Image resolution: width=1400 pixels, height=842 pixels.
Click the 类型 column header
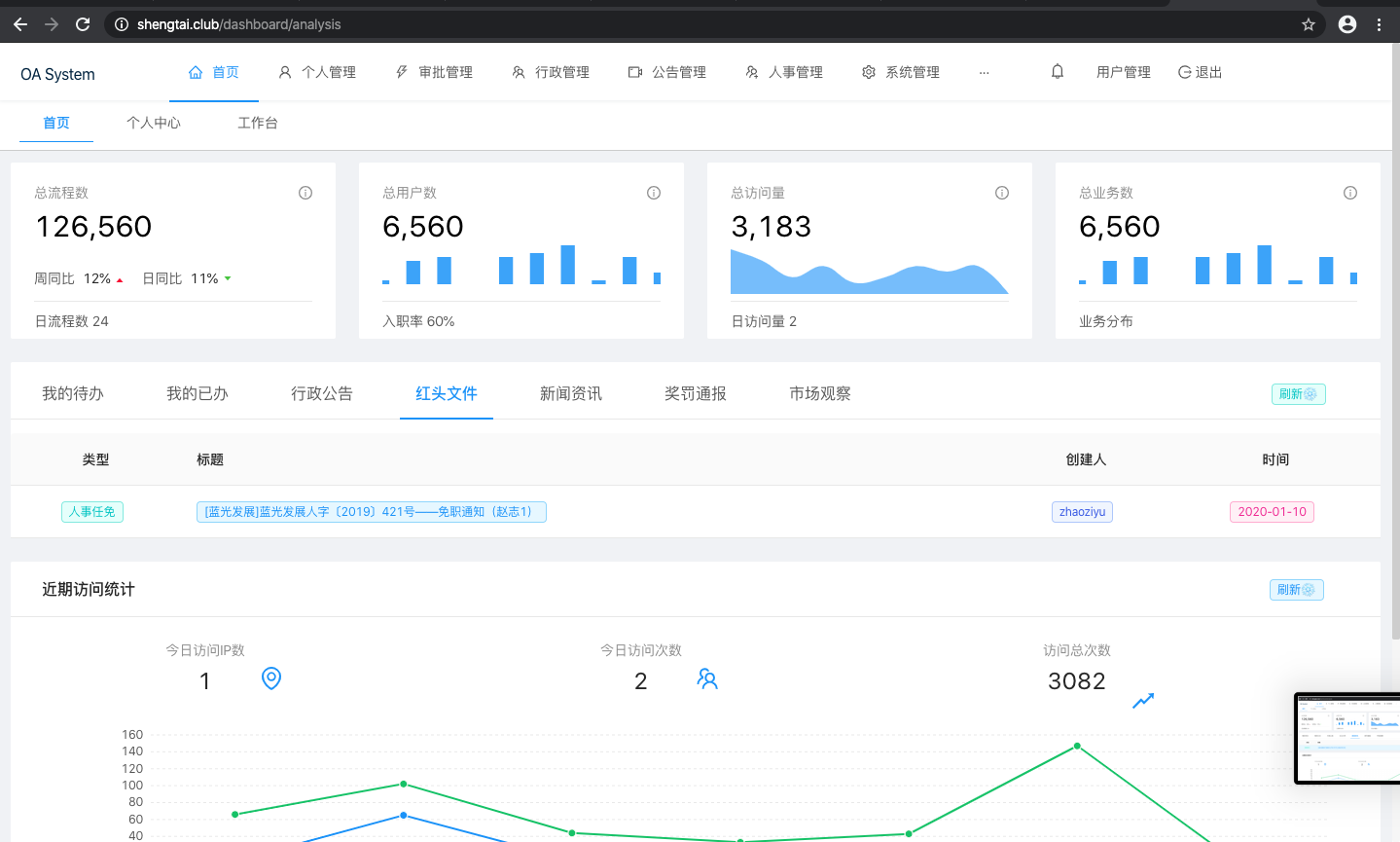[95, 459]
